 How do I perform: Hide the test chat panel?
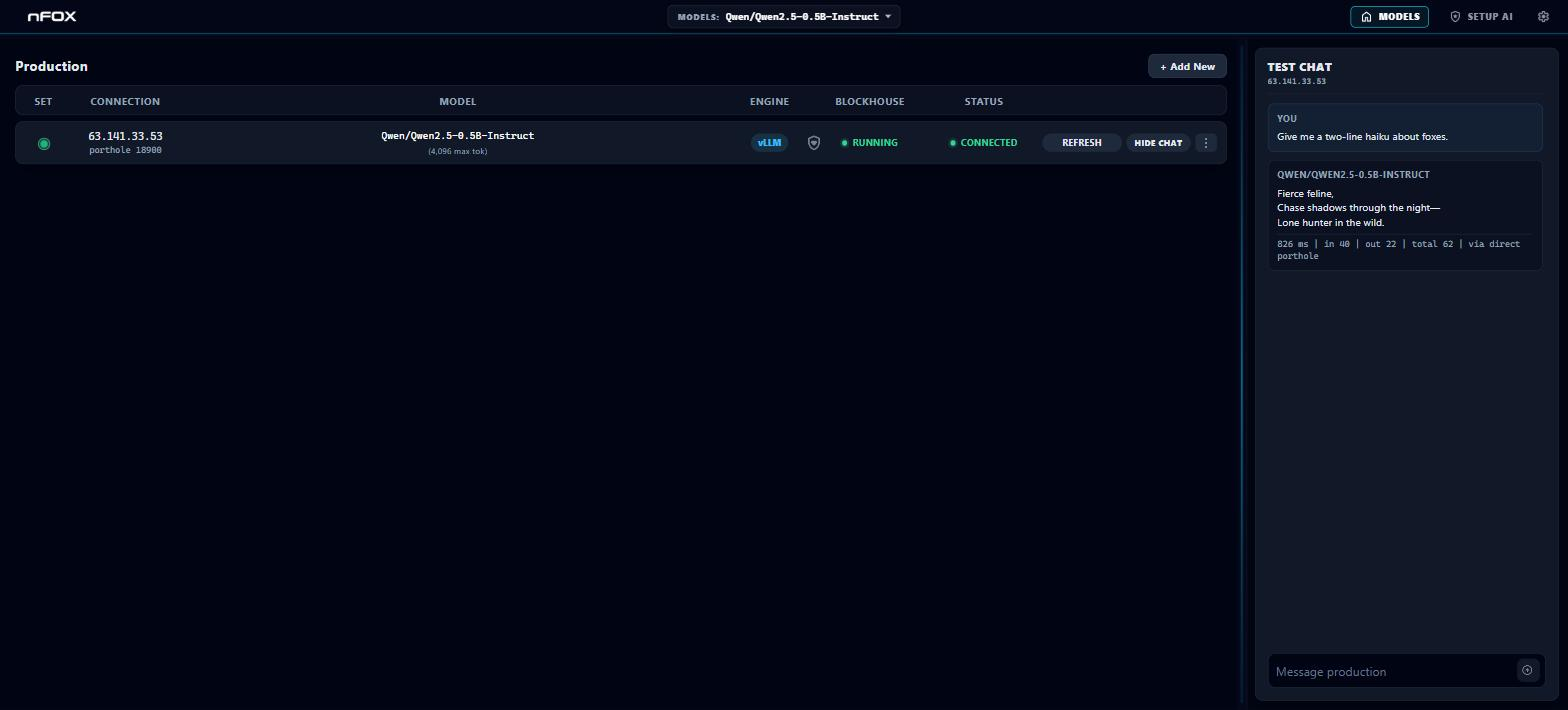(x=1158, y=143)
